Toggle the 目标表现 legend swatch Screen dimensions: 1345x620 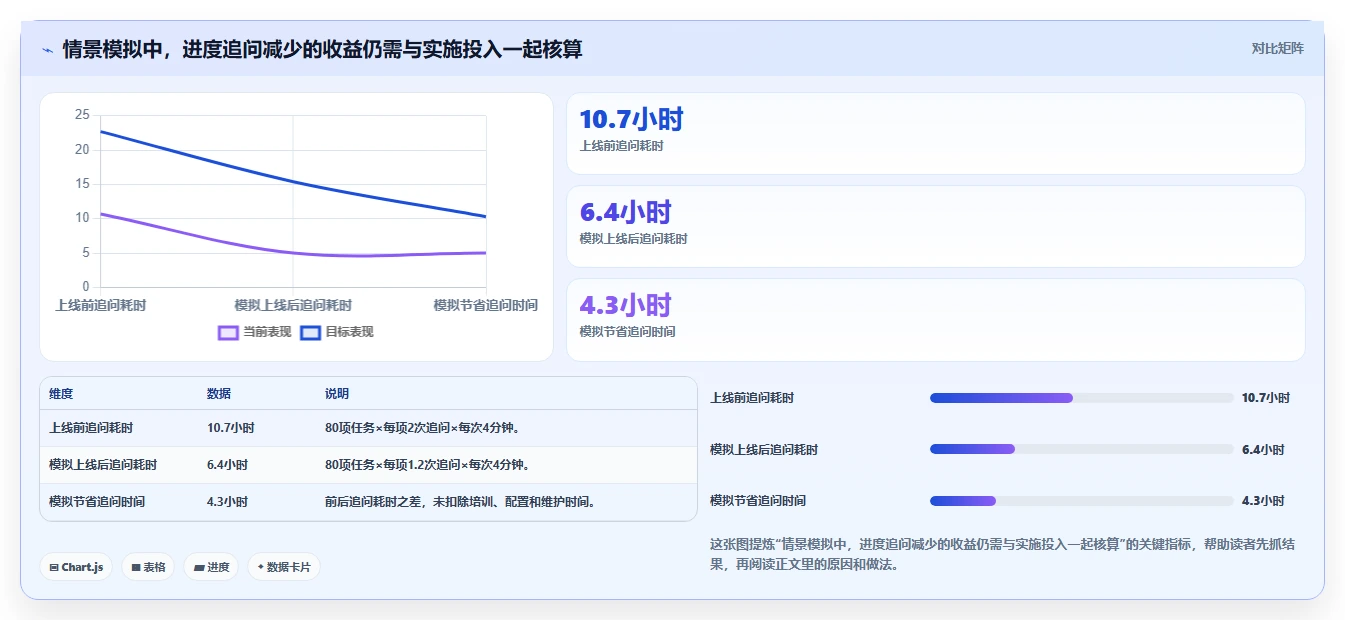click(x=310, y=332)
